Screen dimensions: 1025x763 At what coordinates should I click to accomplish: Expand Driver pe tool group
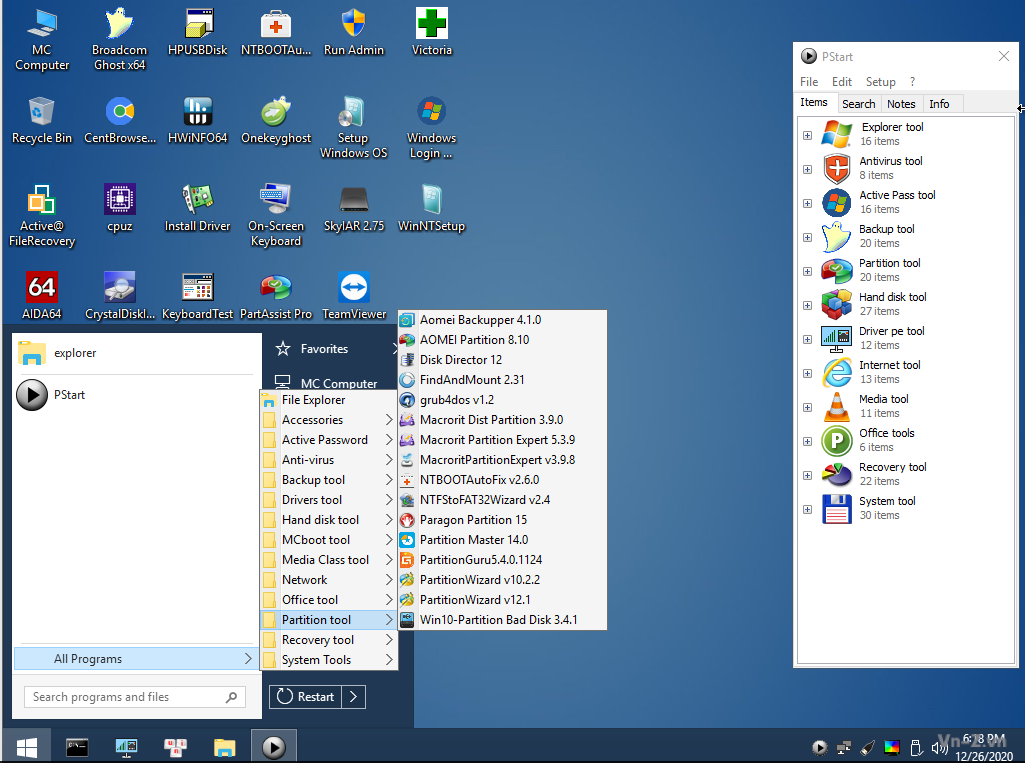(807, 339)
